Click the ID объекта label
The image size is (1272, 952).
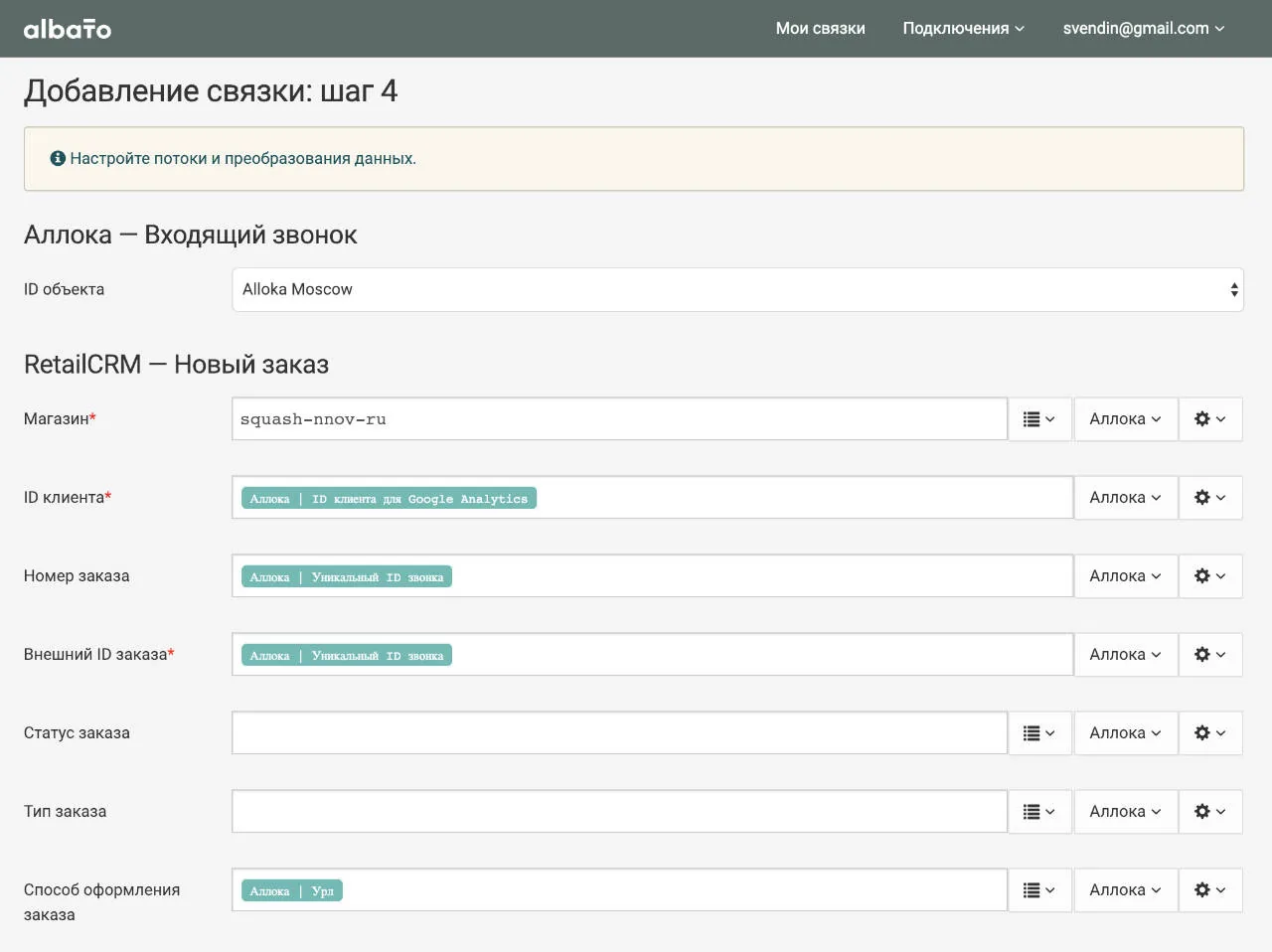click(64, 289)
